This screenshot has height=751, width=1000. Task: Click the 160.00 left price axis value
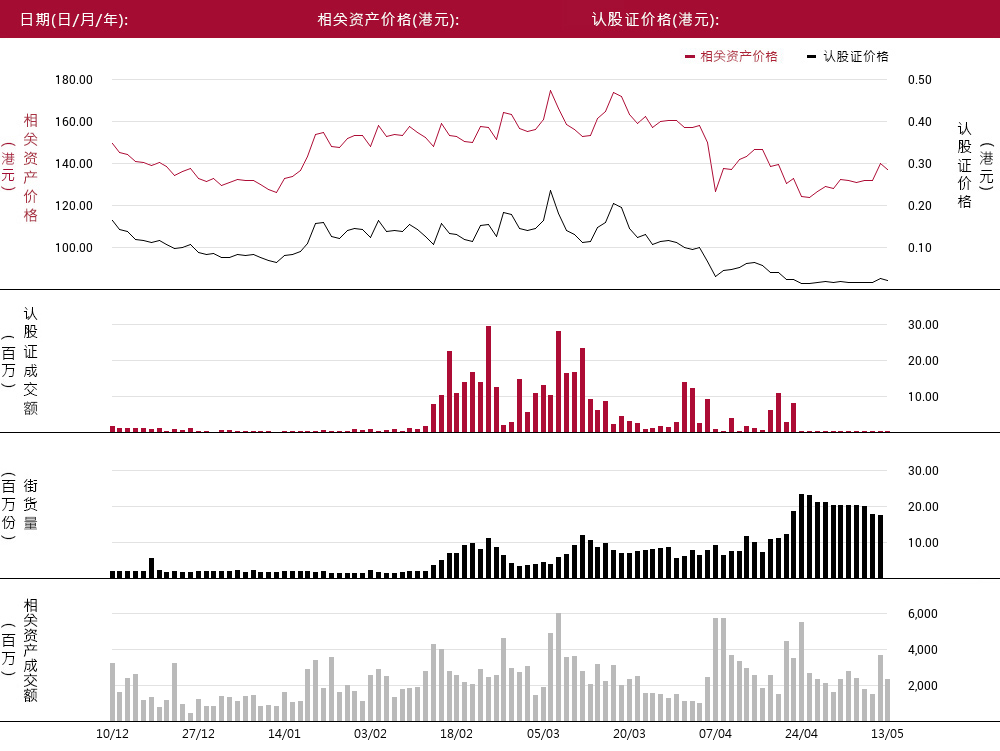click(x=74, y=122)
